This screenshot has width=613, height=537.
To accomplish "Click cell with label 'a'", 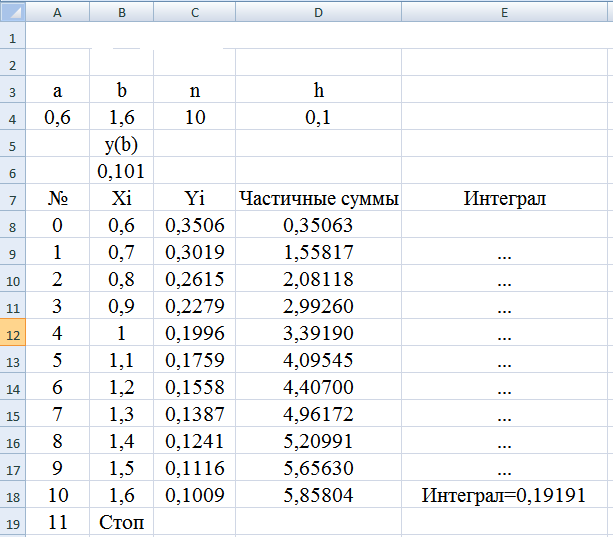I will (57, 90).
